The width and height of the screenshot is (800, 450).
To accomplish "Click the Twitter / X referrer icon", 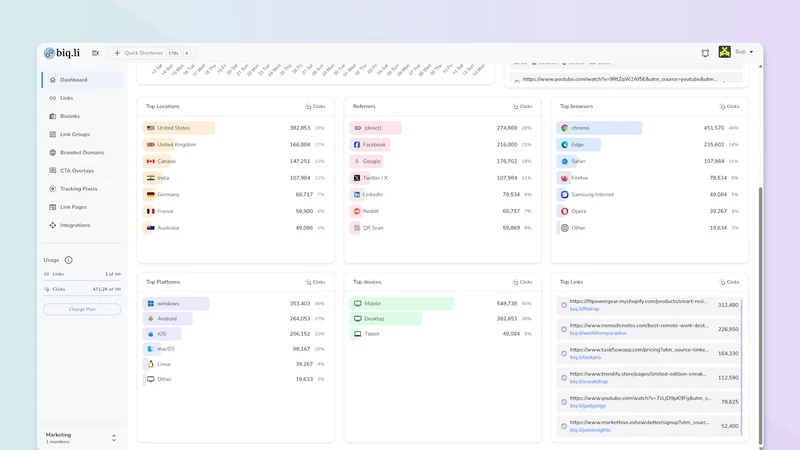I will pos(357,178).
